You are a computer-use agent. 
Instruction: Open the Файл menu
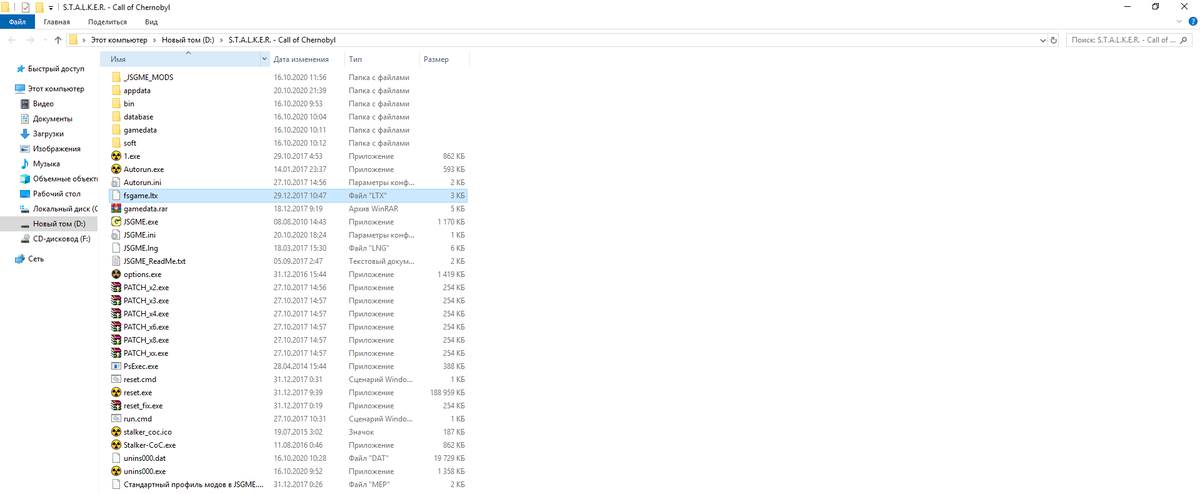point(17,21)
